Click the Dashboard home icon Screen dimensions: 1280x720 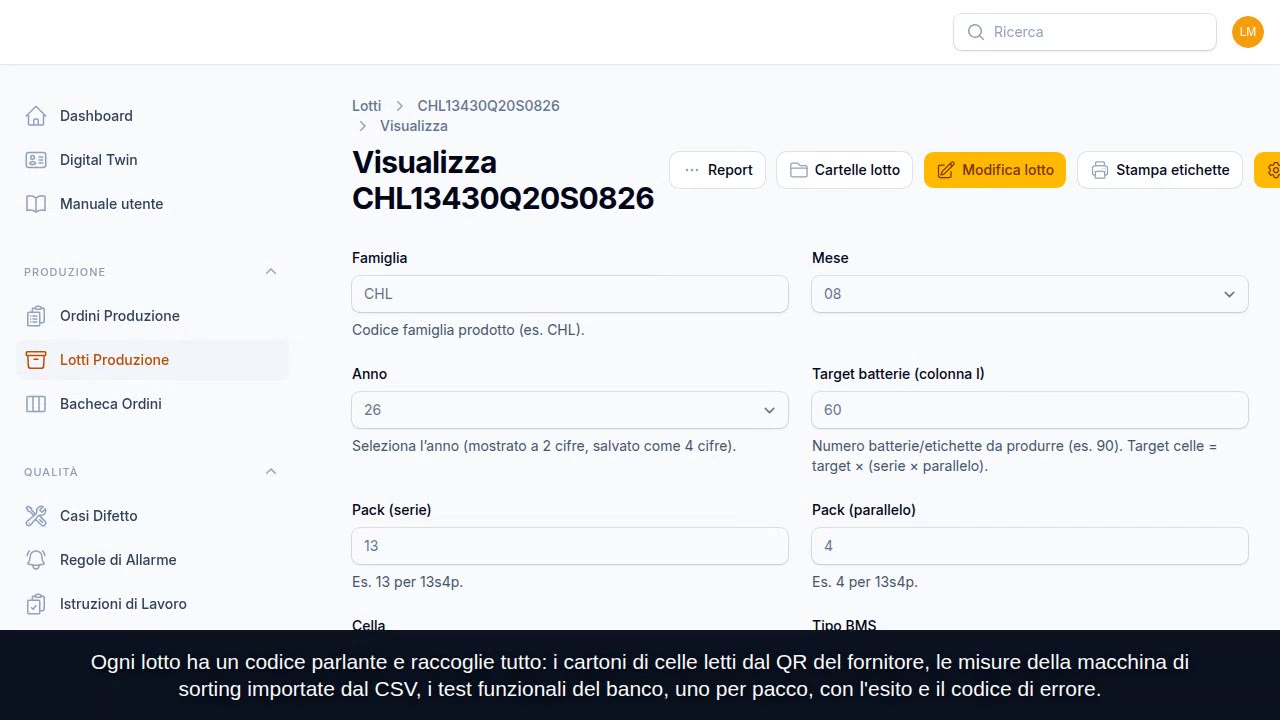click(x=36, y=116)
